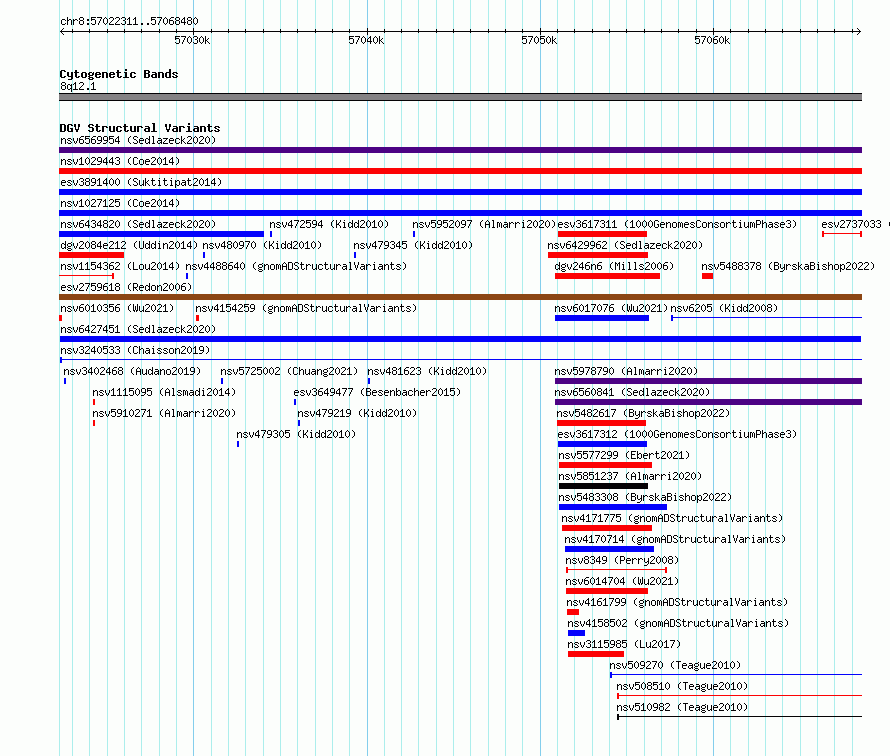Image resolution: width=890 pixels, height=756 pixels.
Task: Open the nsv6017076 (Wu2021) label
Action: 611,308
